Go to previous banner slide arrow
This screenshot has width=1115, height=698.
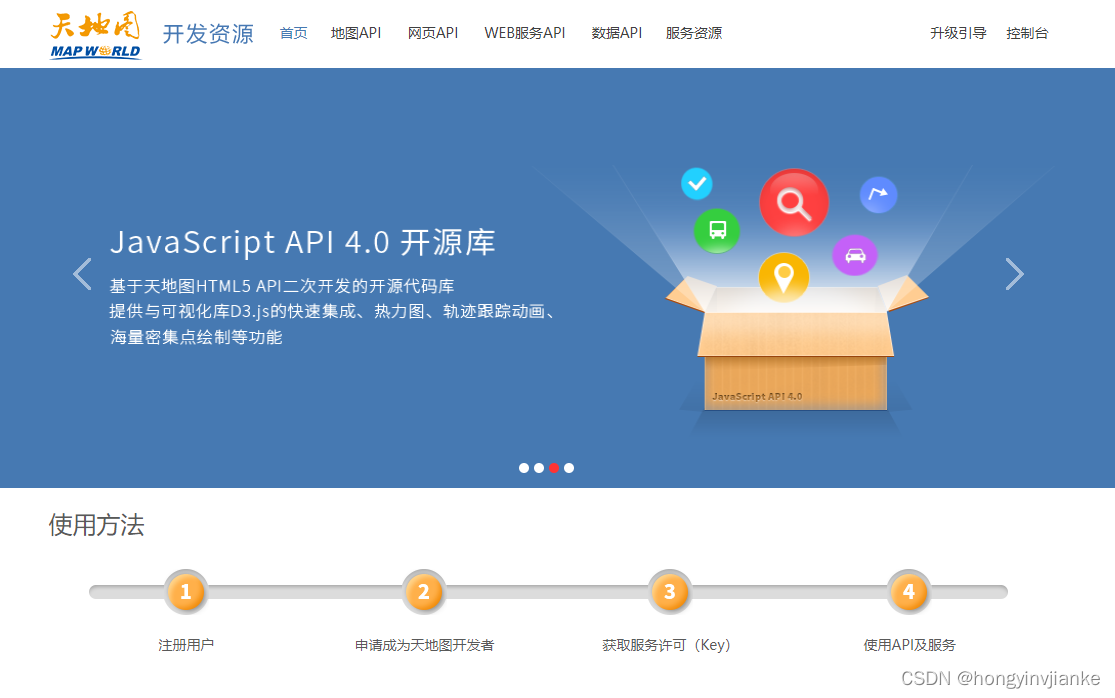click(82, 274)
